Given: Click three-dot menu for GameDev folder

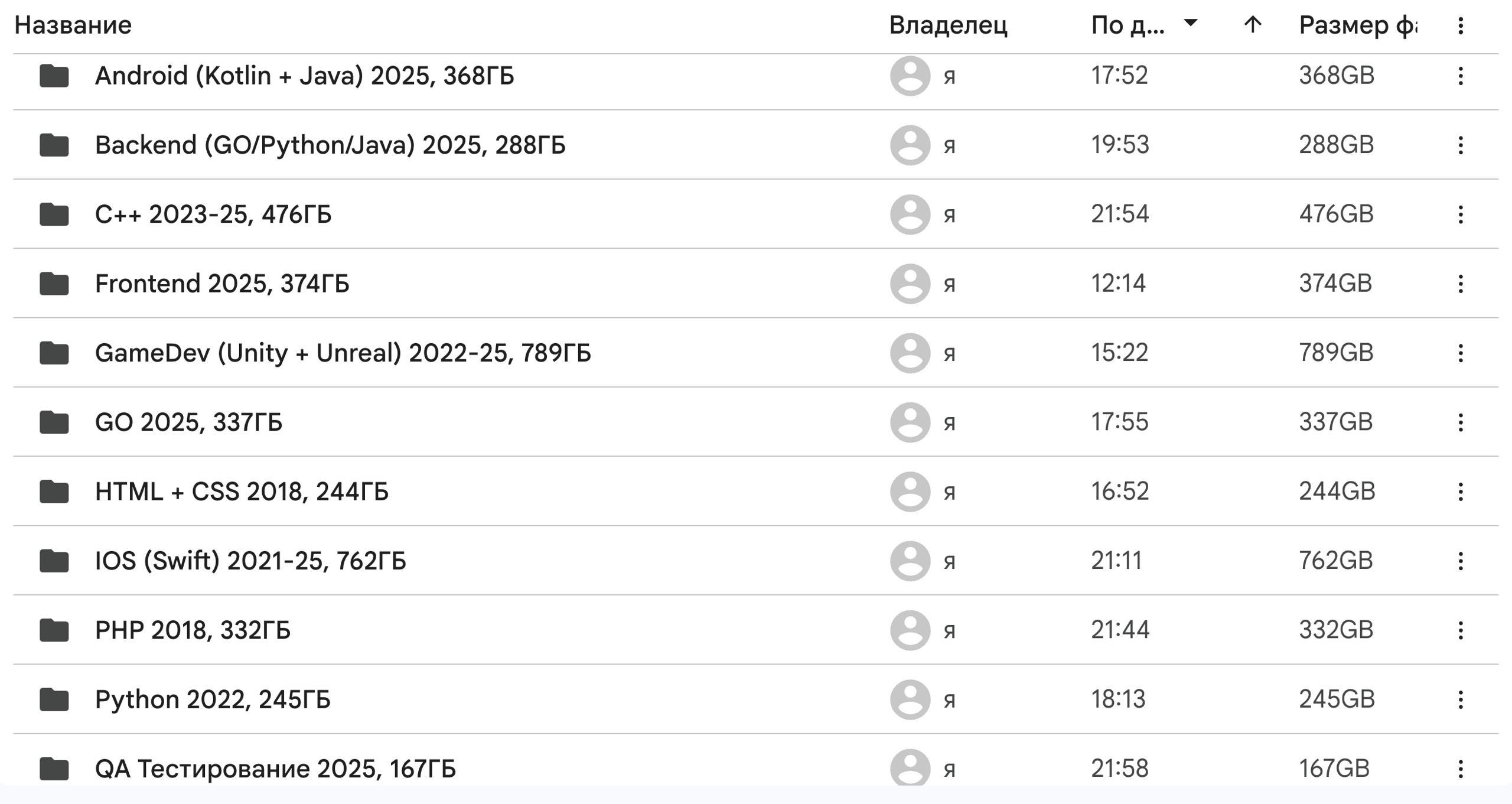Looking at the screenshot, I should point(1460,353).
